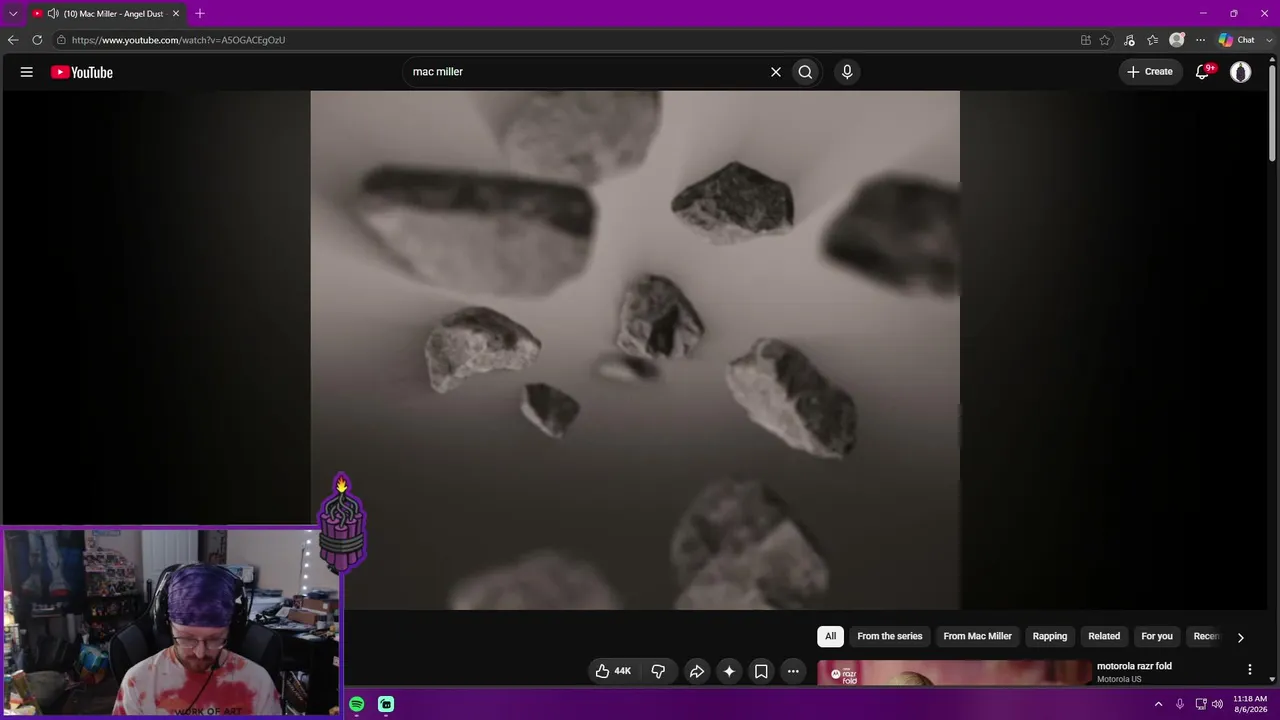The image size is (1280, 720).
Task: Open Copilot Chat
Action: click(1236, 40)
